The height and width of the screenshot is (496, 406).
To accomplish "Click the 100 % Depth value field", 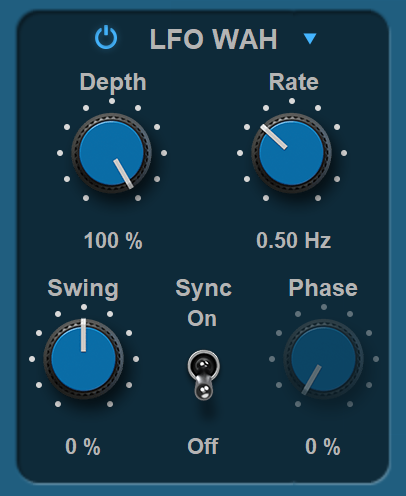I will (113, 240).
